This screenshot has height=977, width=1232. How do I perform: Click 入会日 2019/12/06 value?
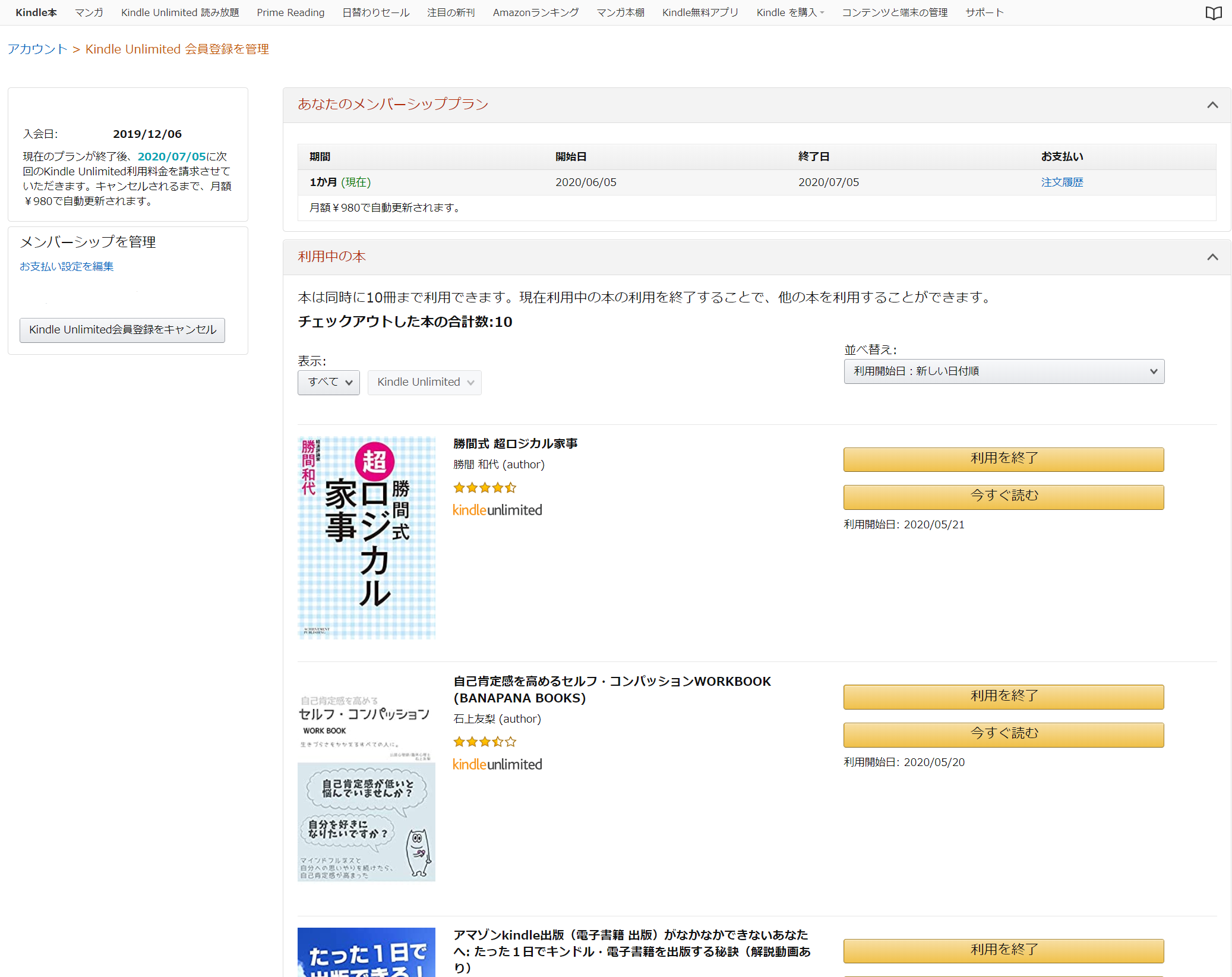coord(147,134)
